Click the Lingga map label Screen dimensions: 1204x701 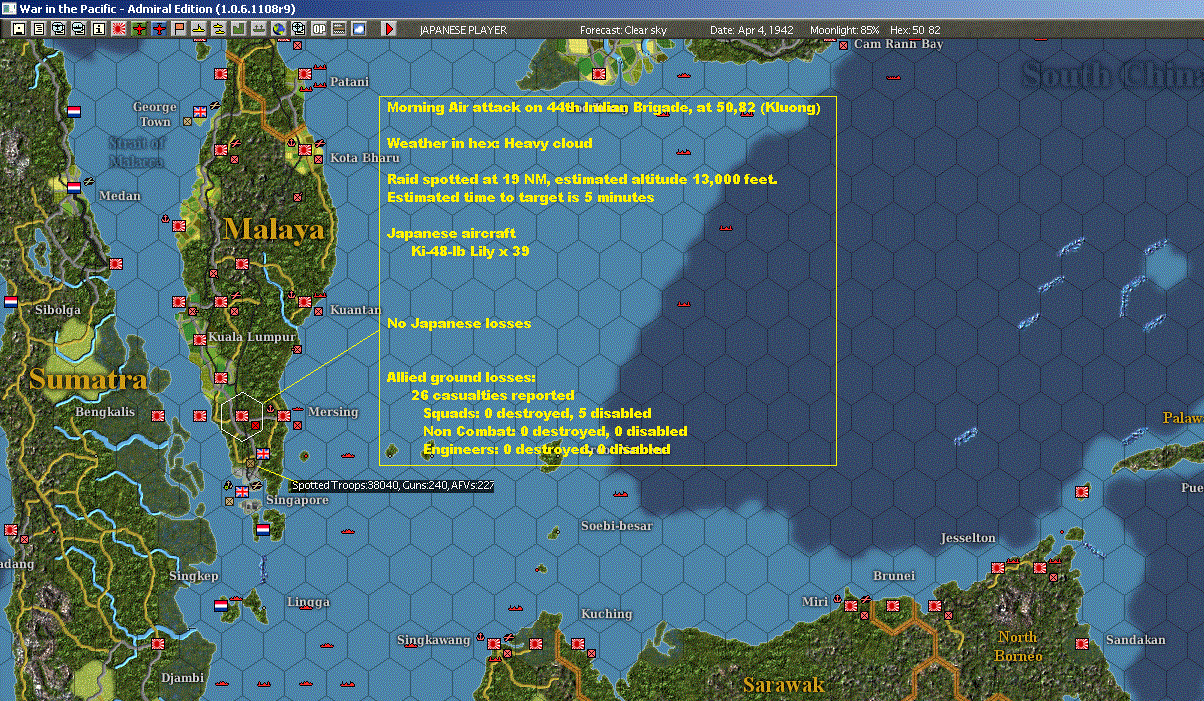(308, 602)
